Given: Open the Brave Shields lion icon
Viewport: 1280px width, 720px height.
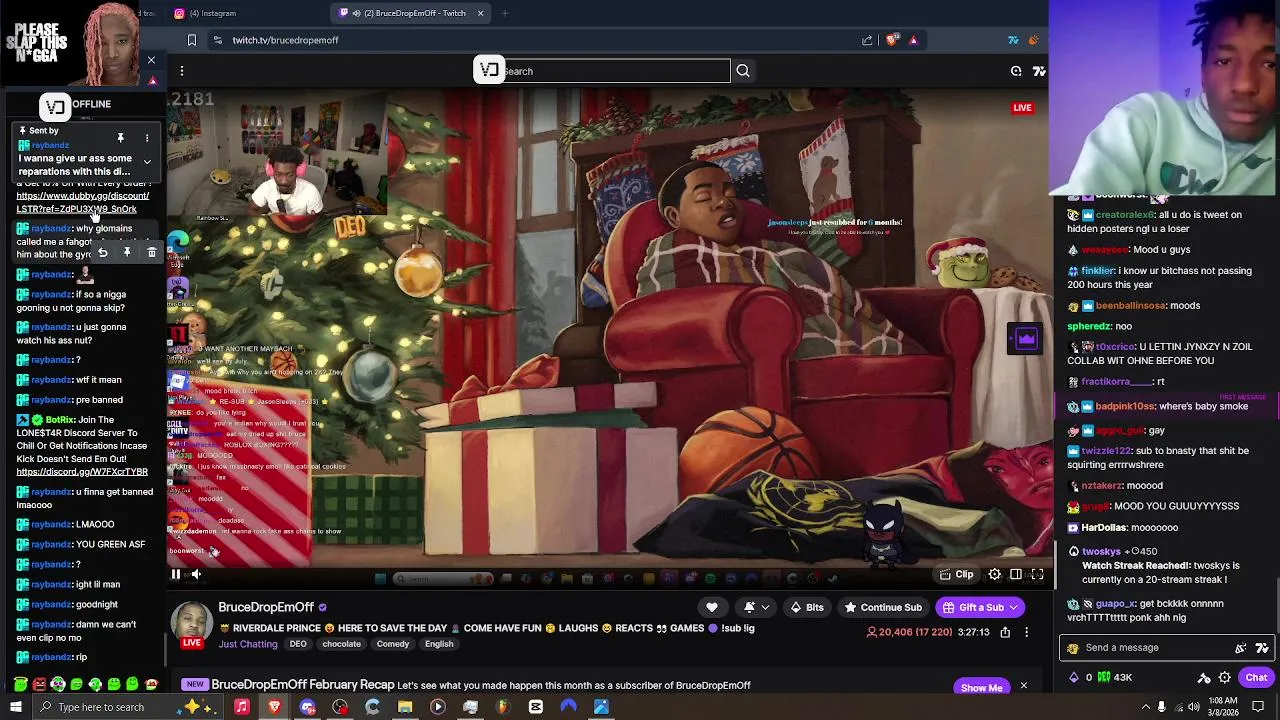Looking at the screenshot, I should [x=892, y=40].
